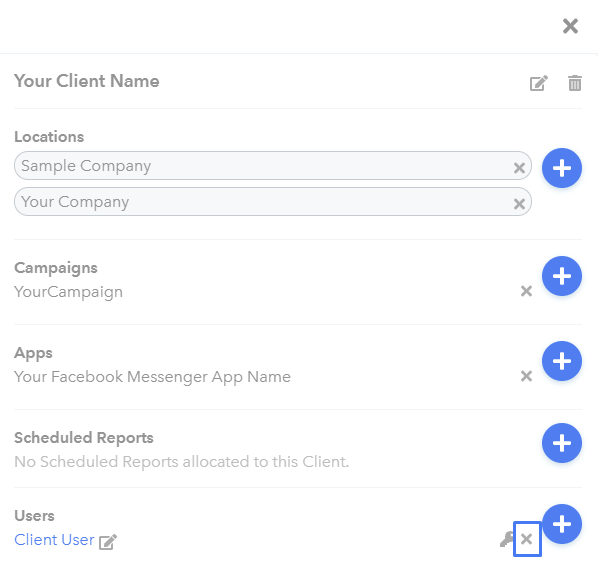Click the Your Client Name heading
Screen dimensions: 598x570
pyautogui.click(x=87, y=81)
